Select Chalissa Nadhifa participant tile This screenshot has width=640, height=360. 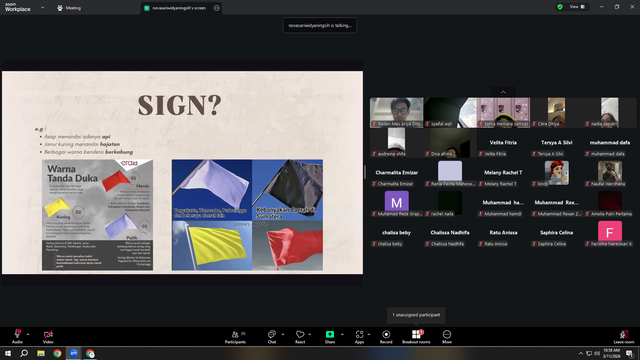[450, 233]
